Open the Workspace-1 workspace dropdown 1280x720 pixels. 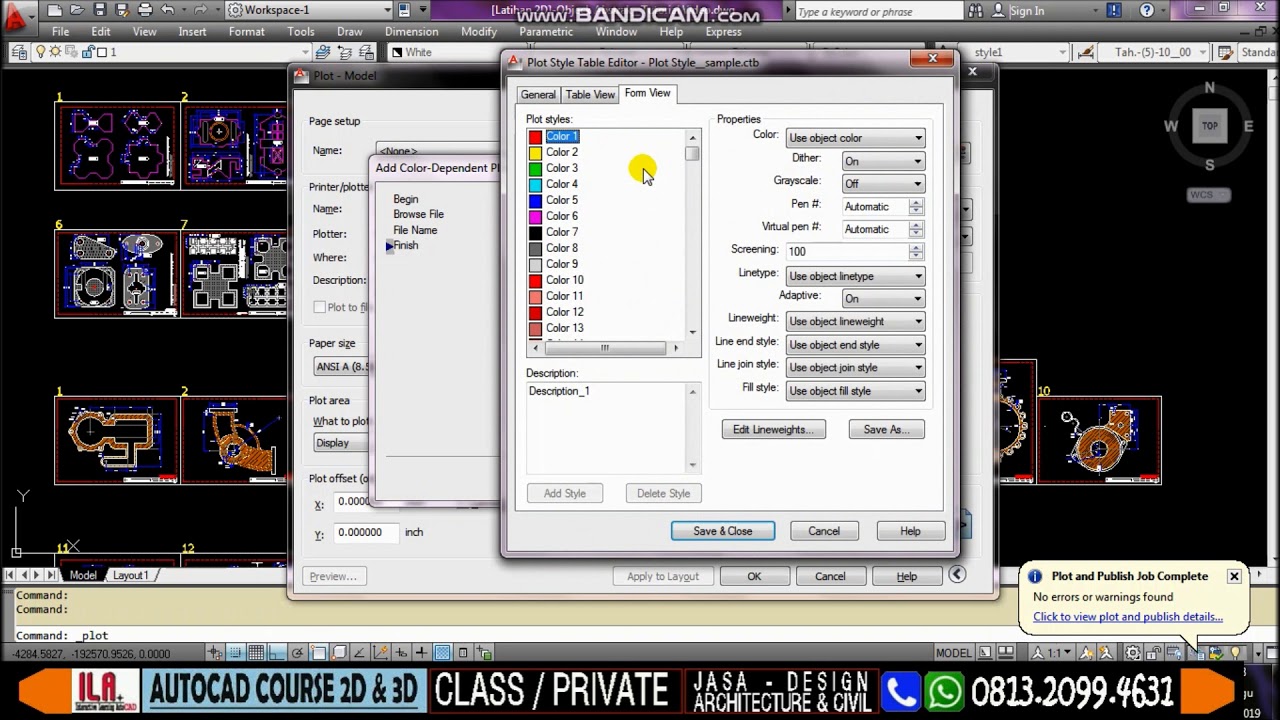[x=309, y=10]
